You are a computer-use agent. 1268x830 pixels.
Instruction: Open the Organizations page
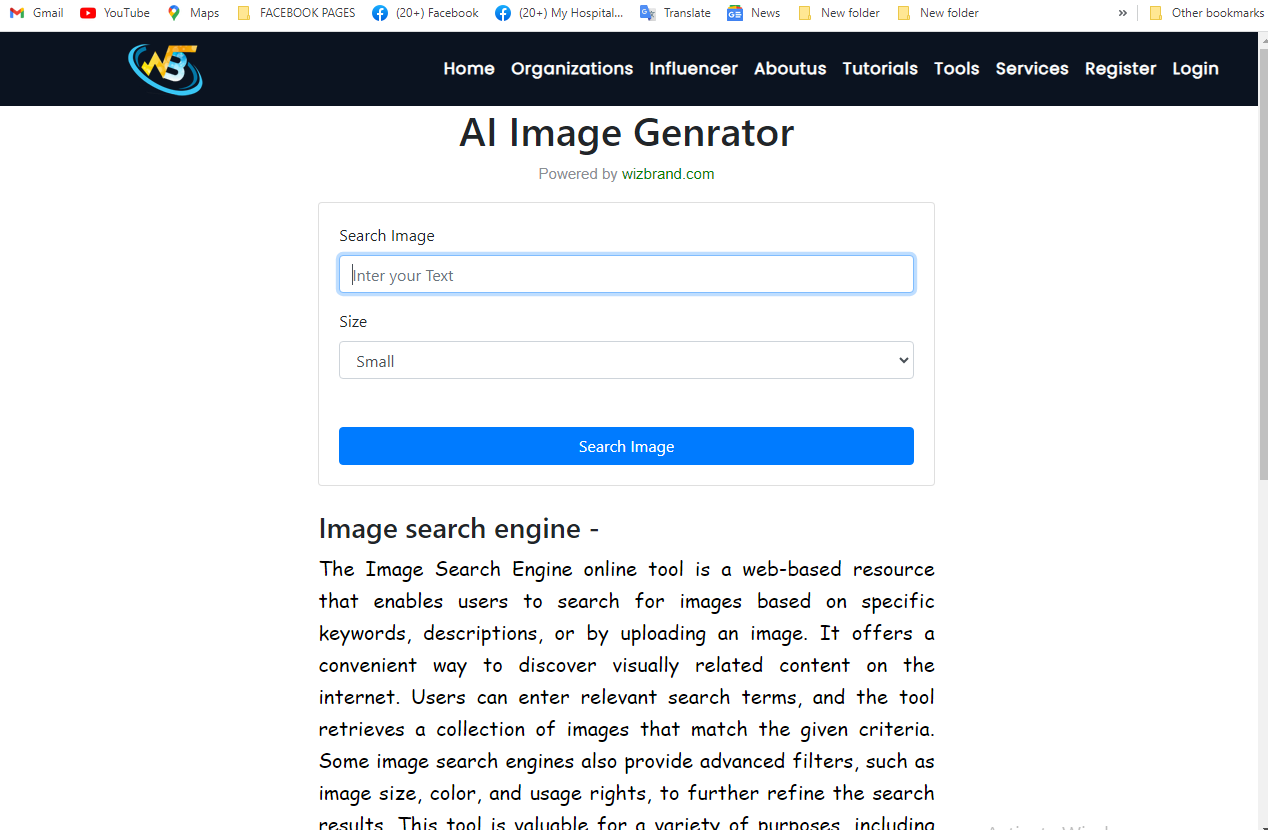(x=571, y=68)
